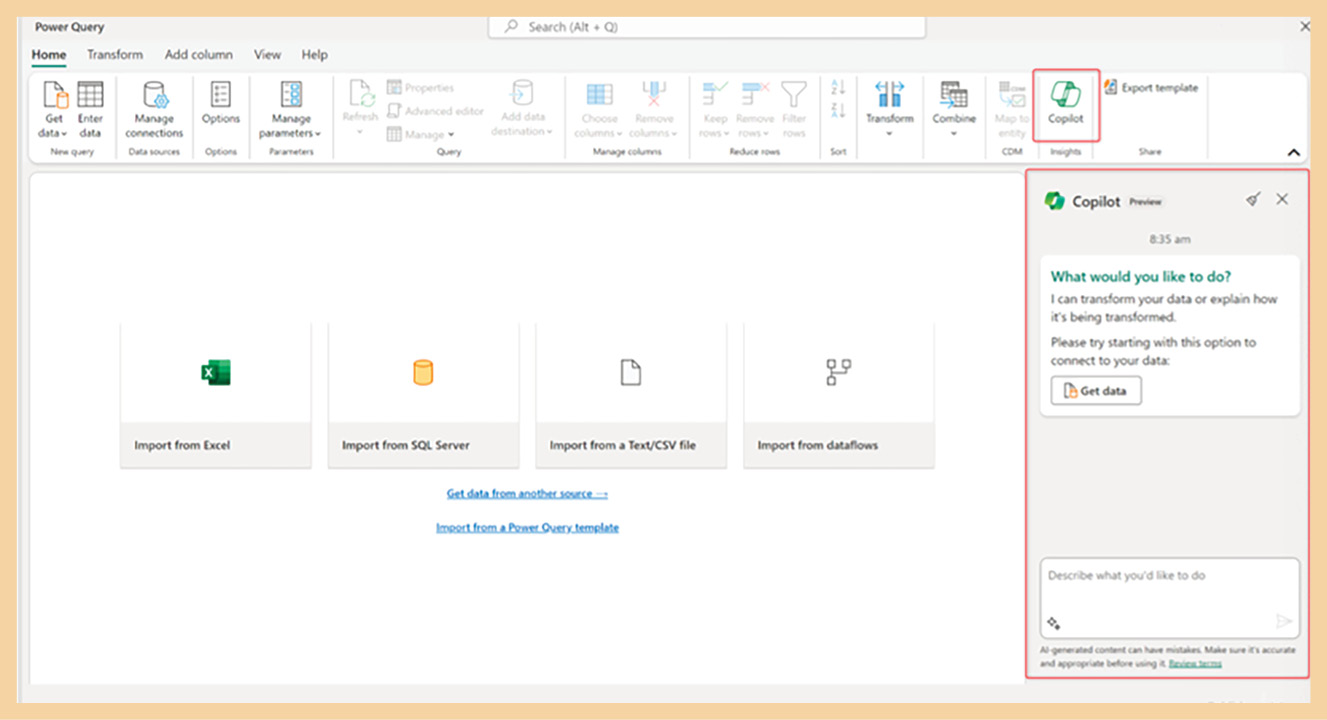
Task: Select Import from SQL Server tile
Action: point(423,395)
